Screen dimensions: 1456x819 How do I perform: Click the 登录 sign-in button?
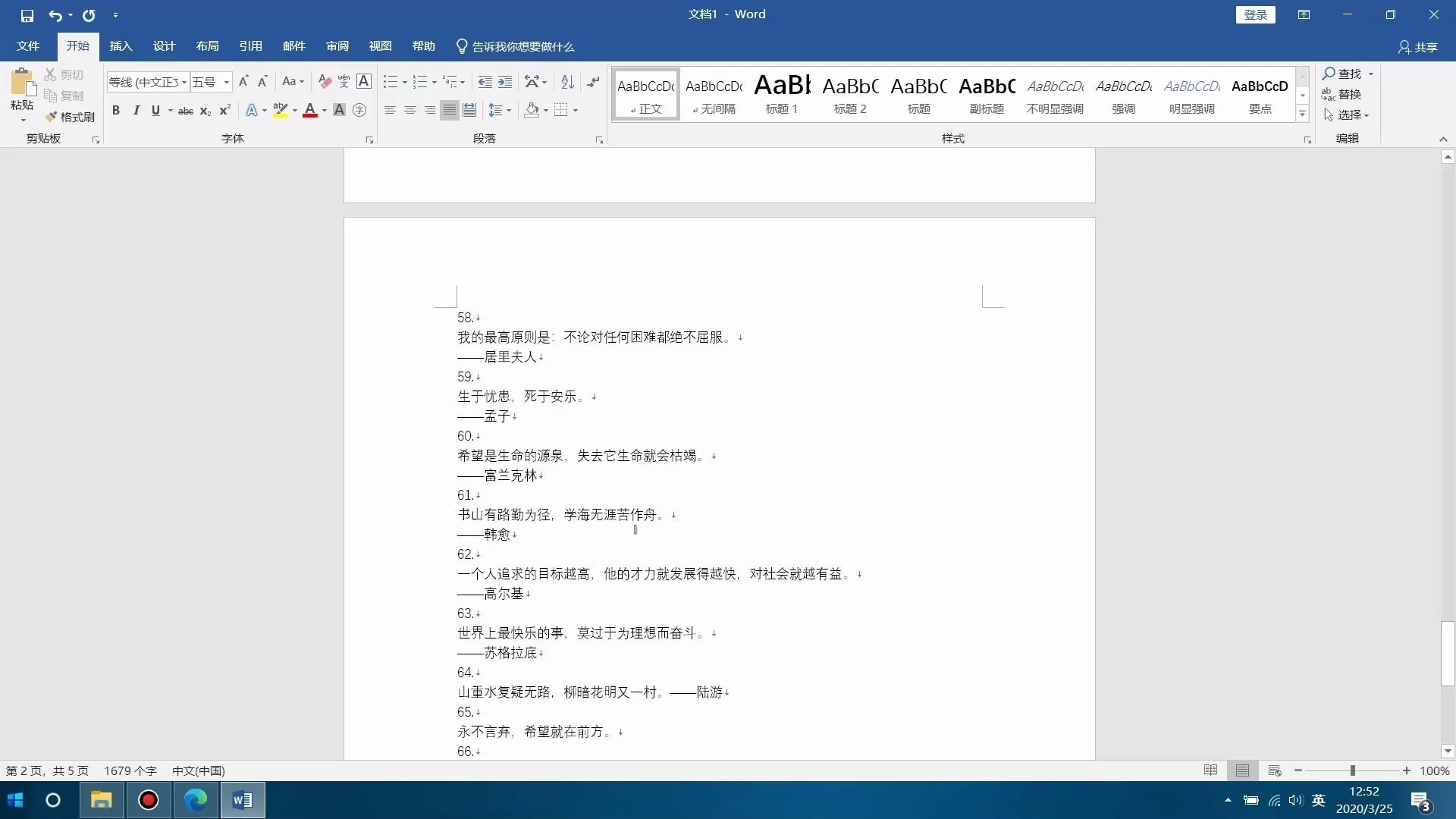click(1255, 14)
